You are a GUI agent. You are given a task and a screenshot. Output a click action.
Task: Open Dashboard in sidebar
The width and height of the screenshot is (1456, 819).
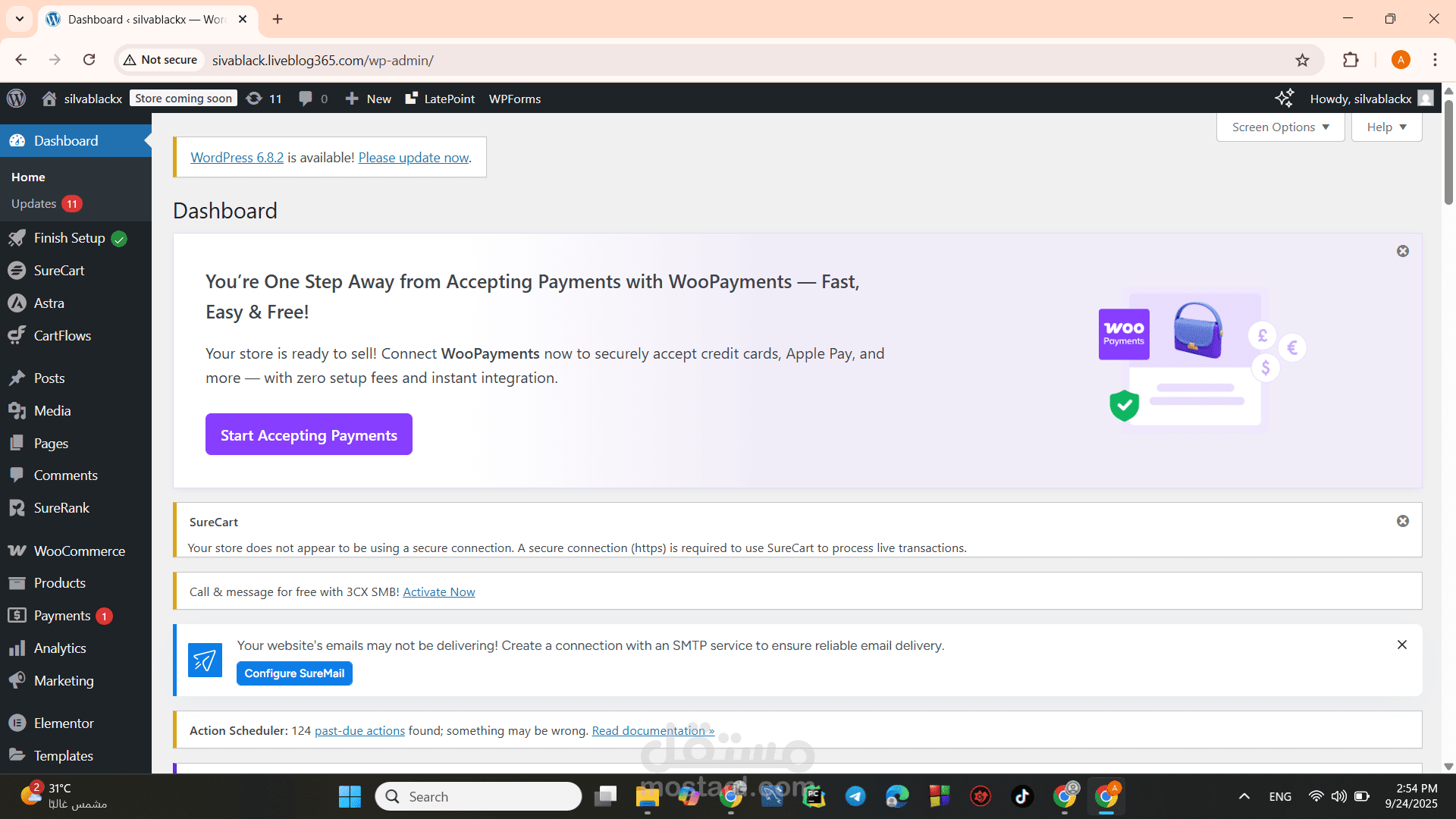tap(76, 141)
